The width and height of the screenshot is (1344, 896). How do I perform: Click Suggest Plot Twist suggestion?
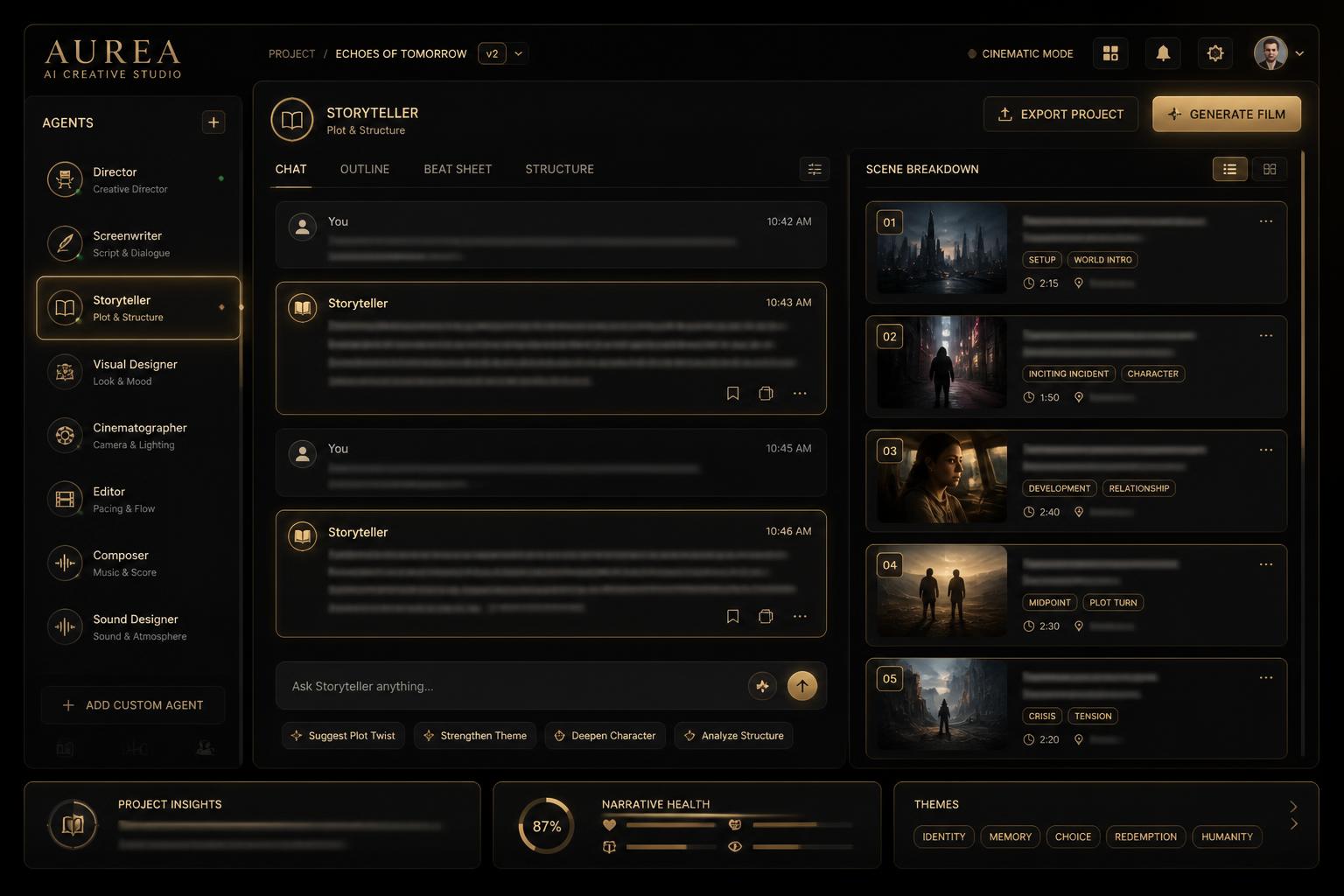343,736
